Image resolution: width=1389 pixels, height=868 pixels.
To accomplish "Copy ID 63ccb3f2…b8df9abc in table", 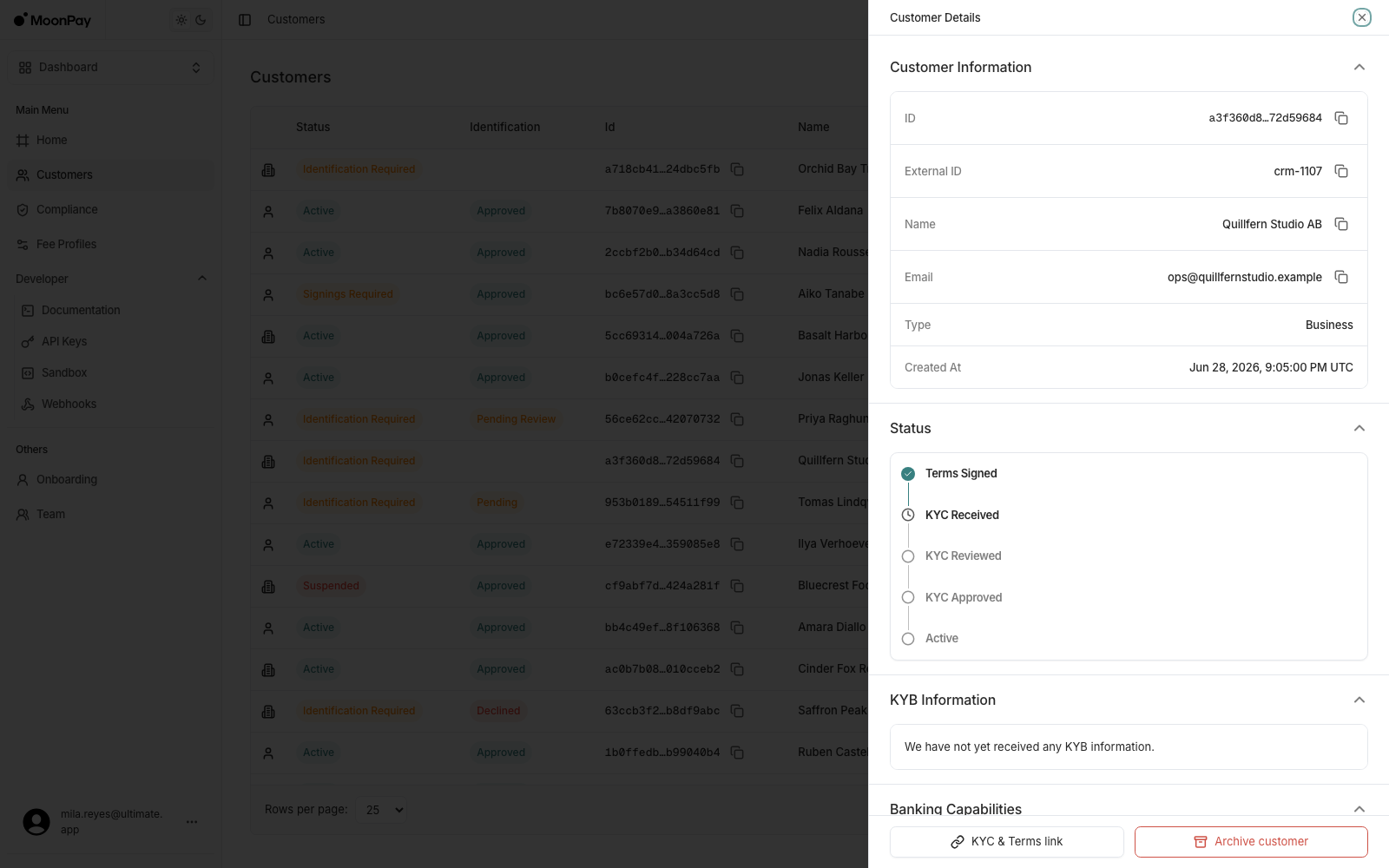I will coord(737,711).
